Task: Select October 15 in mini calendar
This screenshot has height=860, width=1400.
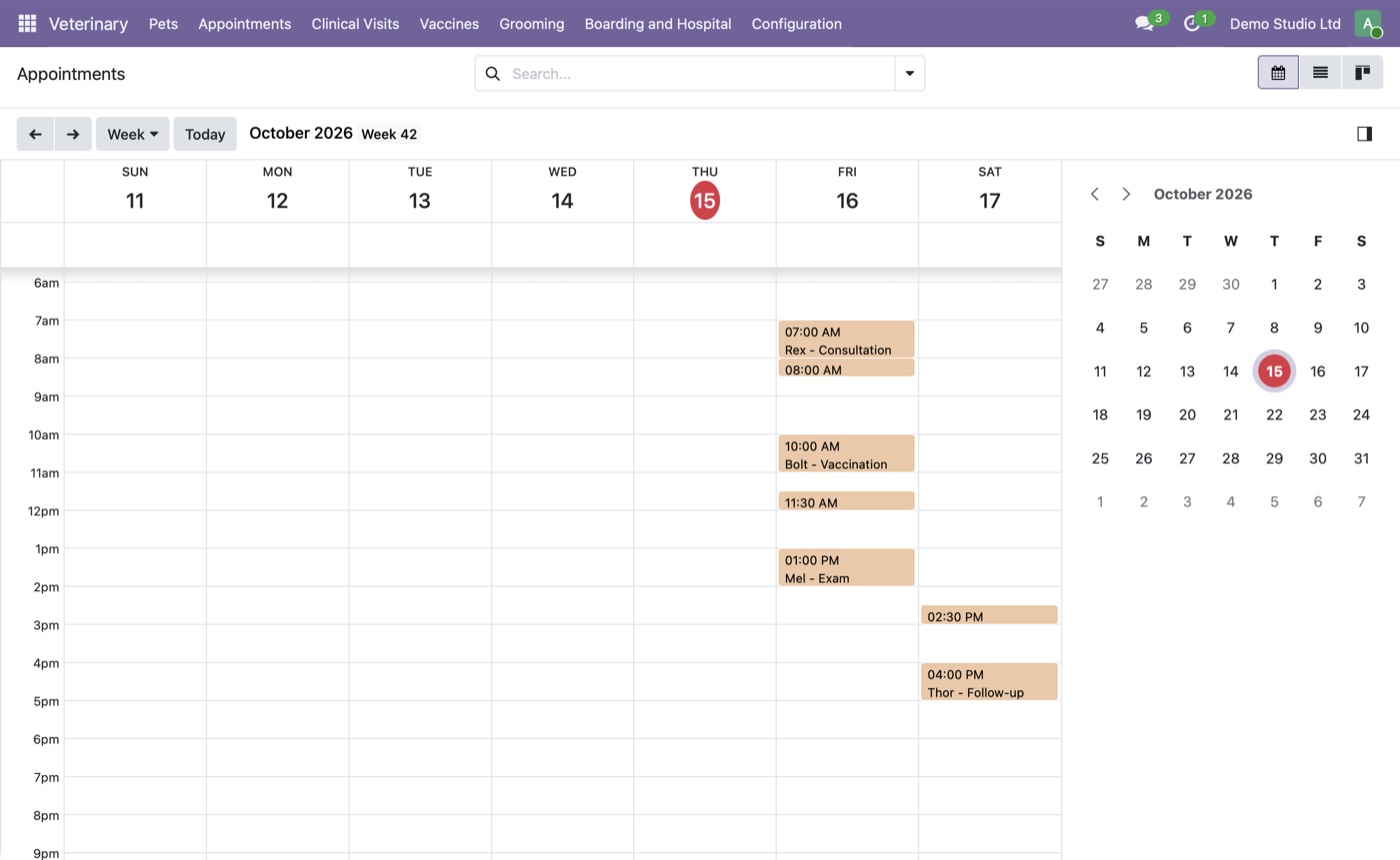Action: click(x=1274, y=371)
